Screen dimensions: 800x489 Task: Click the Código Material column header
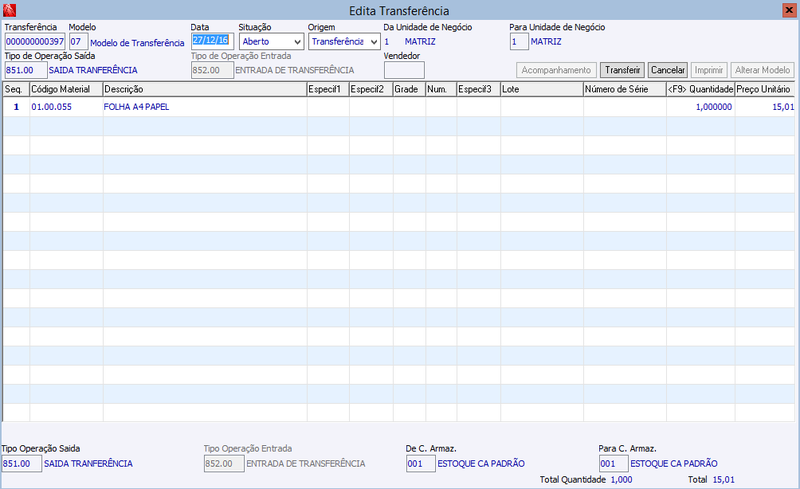(66, 89)
